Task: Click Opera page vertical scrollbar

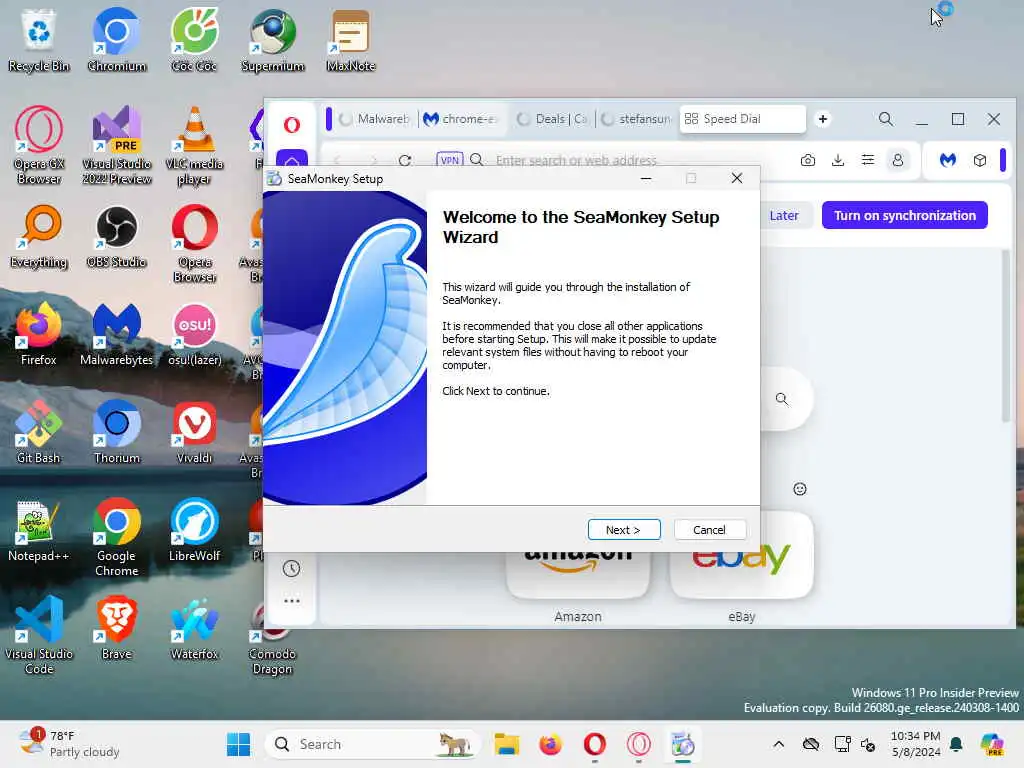Action: pos(1006,336)
